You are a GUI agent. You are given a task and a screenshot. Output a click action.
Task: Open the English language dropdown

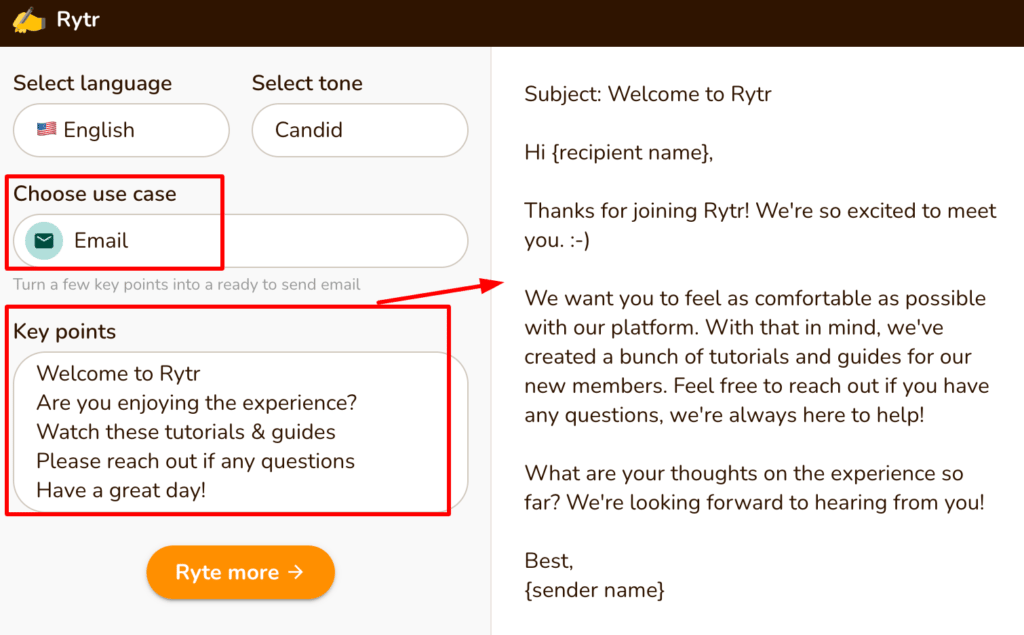(121, 130)
